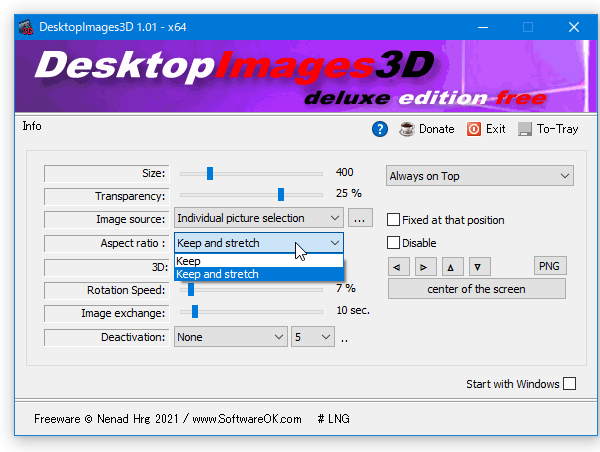Click center of the screen button

[476, 289]
